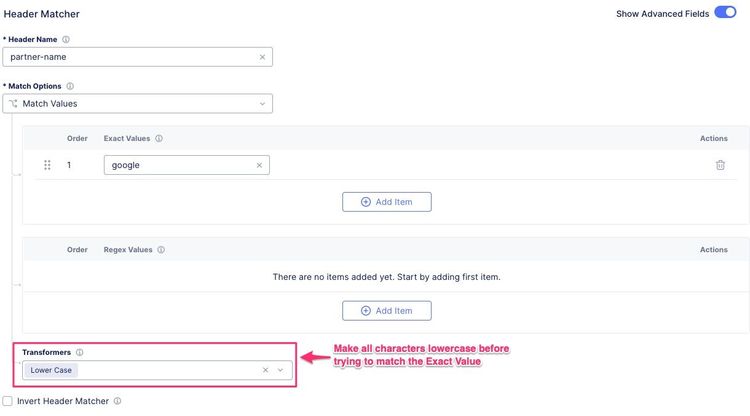Click the Invert Header Matcher info icon

[117, 401]
